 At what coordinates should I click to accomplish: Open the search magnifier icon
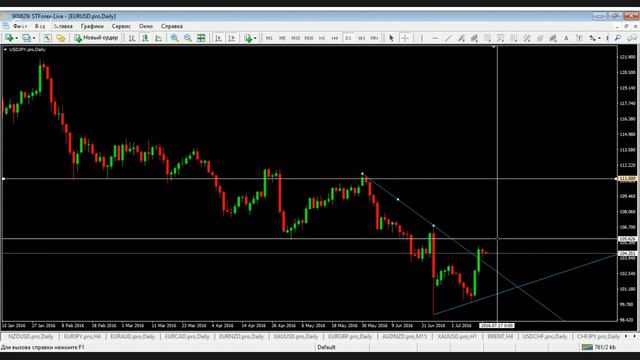pos(618,38)
